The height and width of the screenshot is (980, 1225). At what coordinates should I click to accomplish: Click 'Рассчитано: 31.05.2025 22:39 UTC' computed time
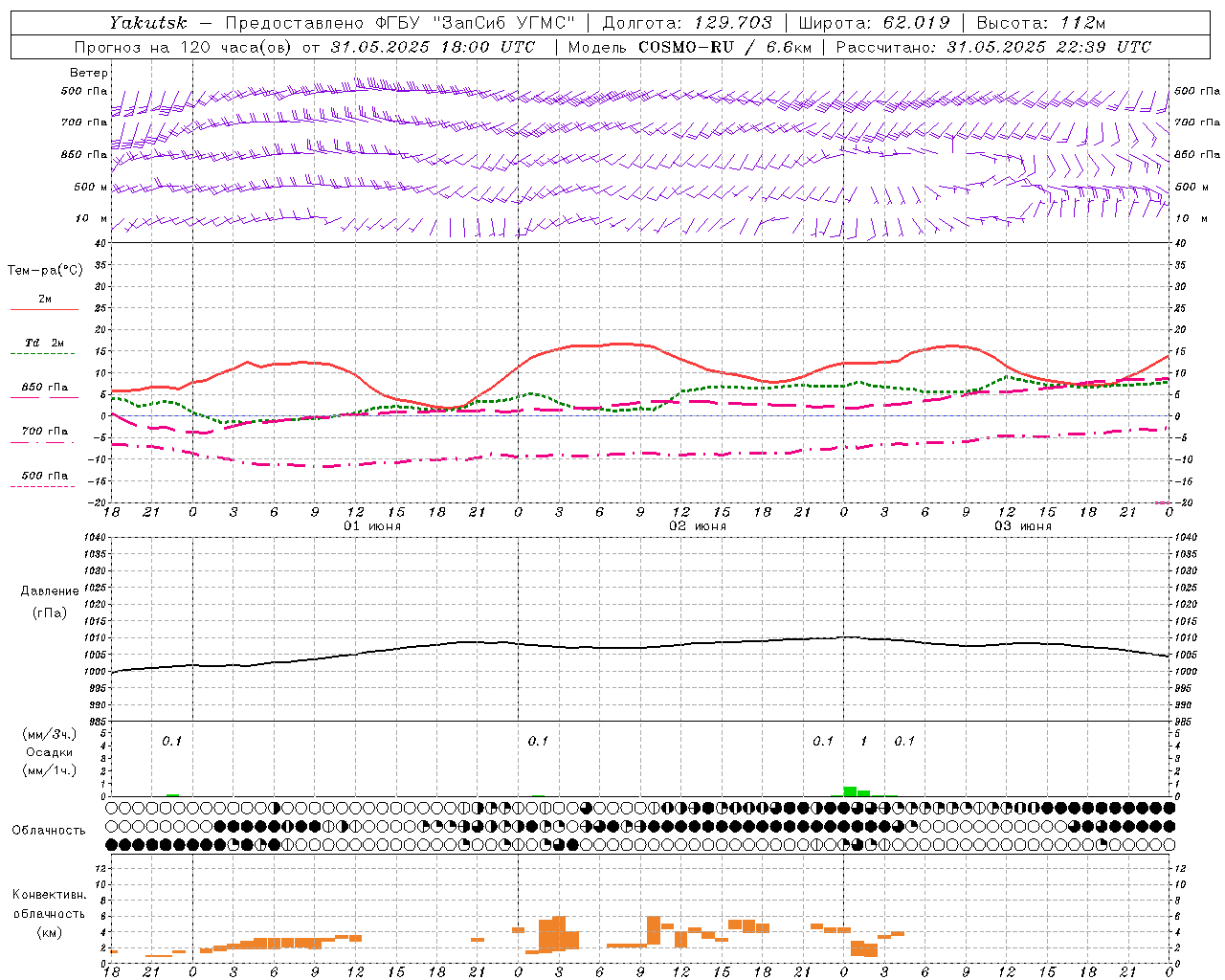(993, 47)
